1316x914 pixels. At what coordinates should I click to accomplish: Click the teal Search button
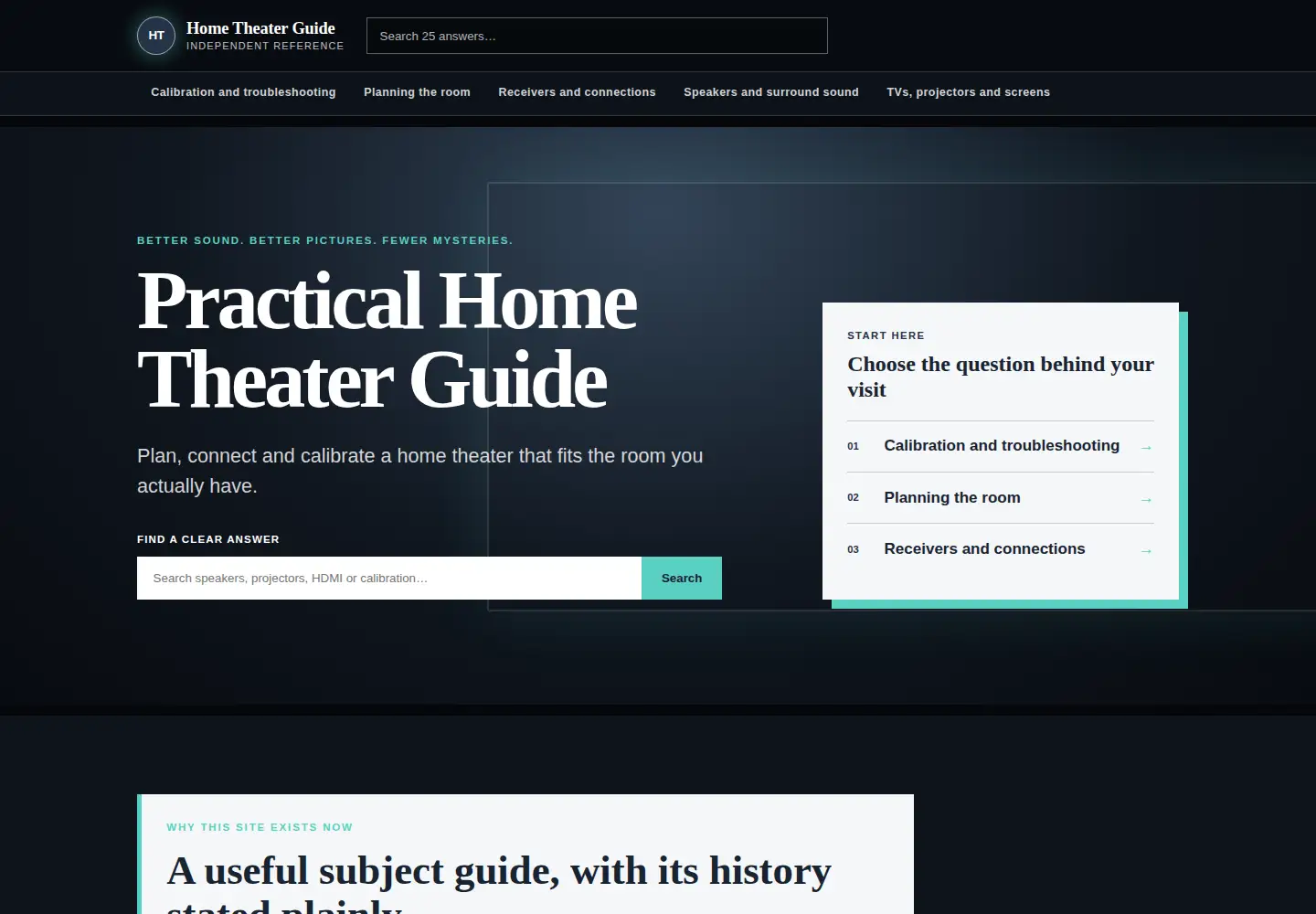[x=682, y=578]
